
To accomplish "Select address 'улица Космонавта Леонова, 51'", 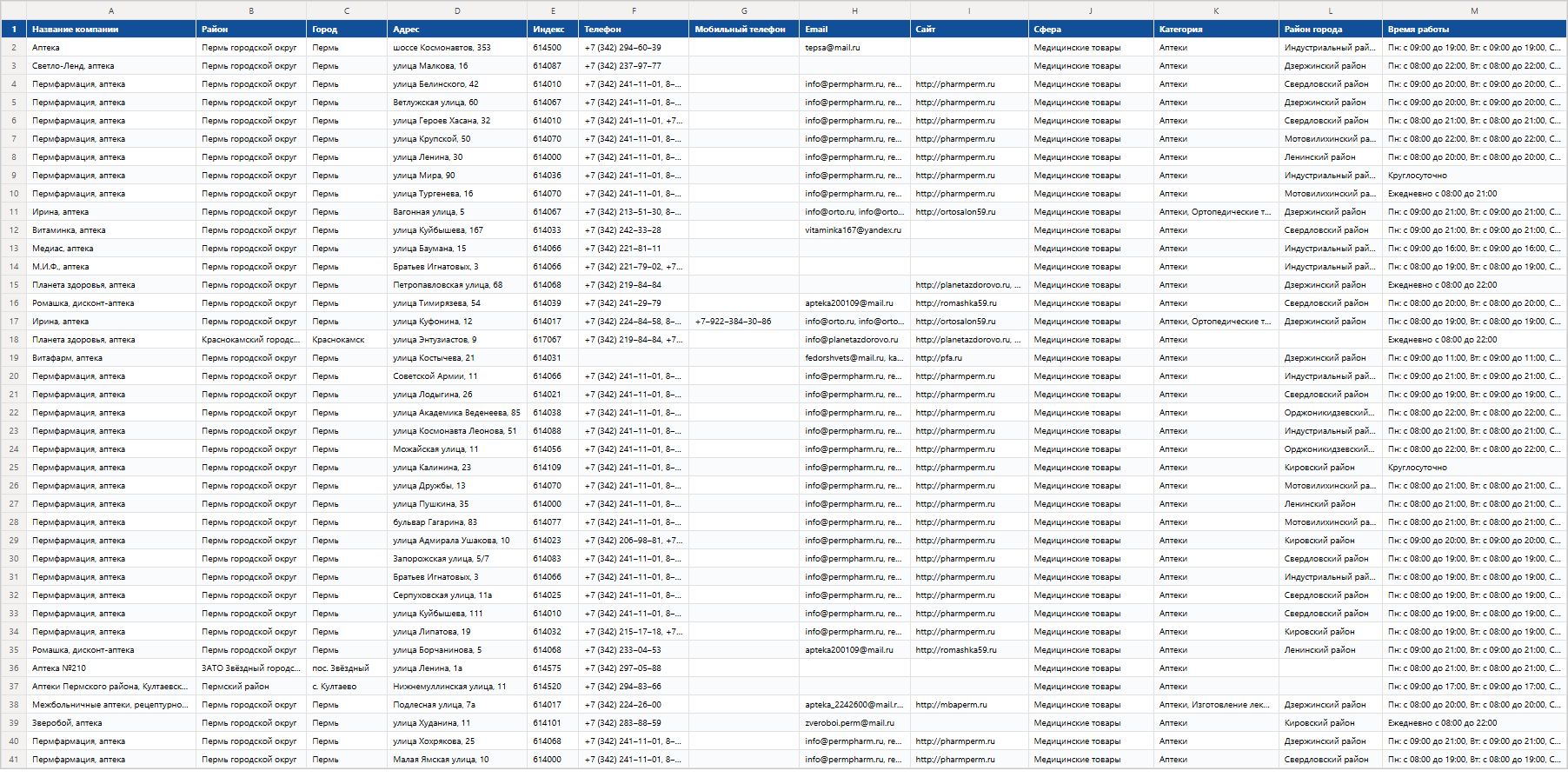I will (x=457, y=431).
